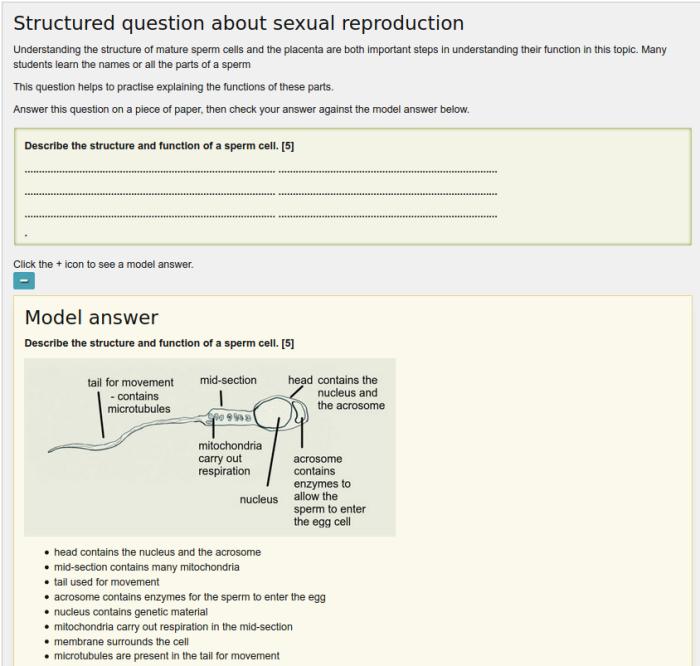This screenshot has width=700, height=666.
Task: Select the 'mid-section' label in the diagram
Action: coord(228,380)
